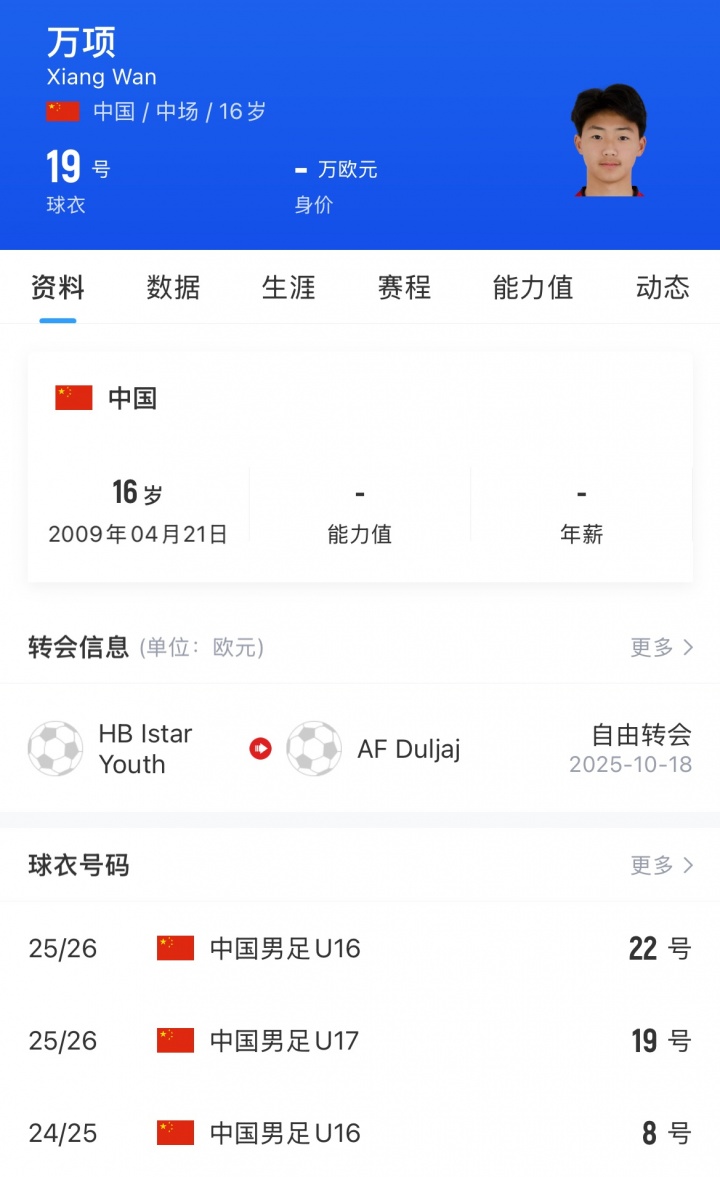Tap flag beside 25/26 中国男足U16 row
This screenshot has height=1177, width=720.
pos(175,948)
